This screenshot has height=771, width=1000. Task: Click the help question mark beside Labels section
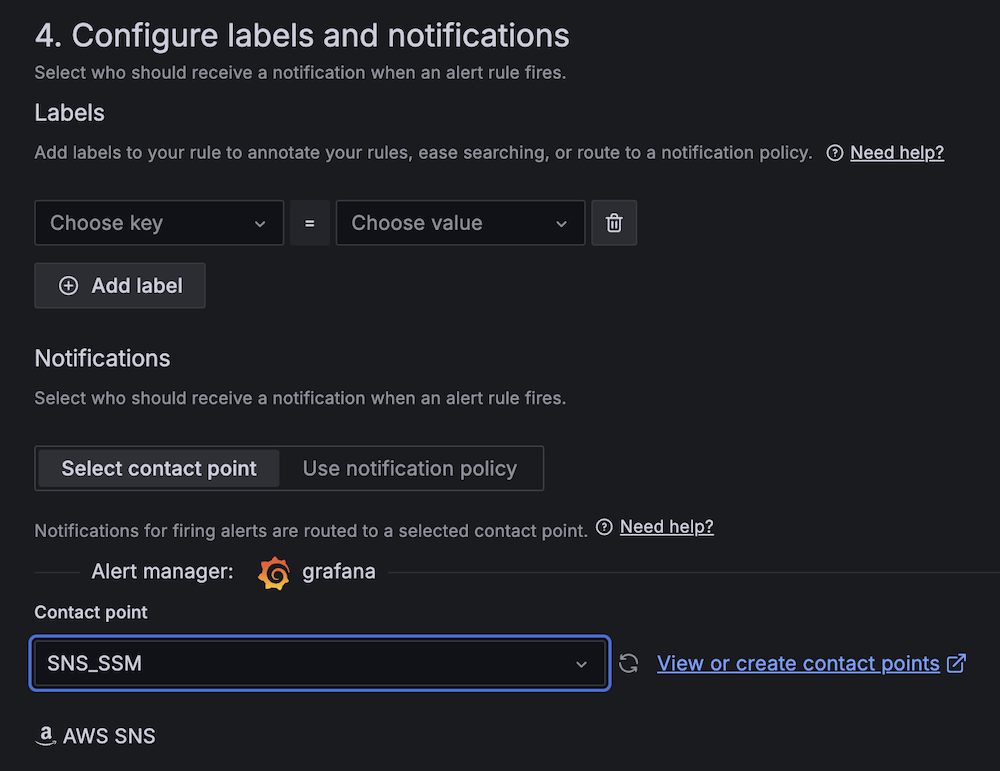pyautogui.click(x=835, y=152)
